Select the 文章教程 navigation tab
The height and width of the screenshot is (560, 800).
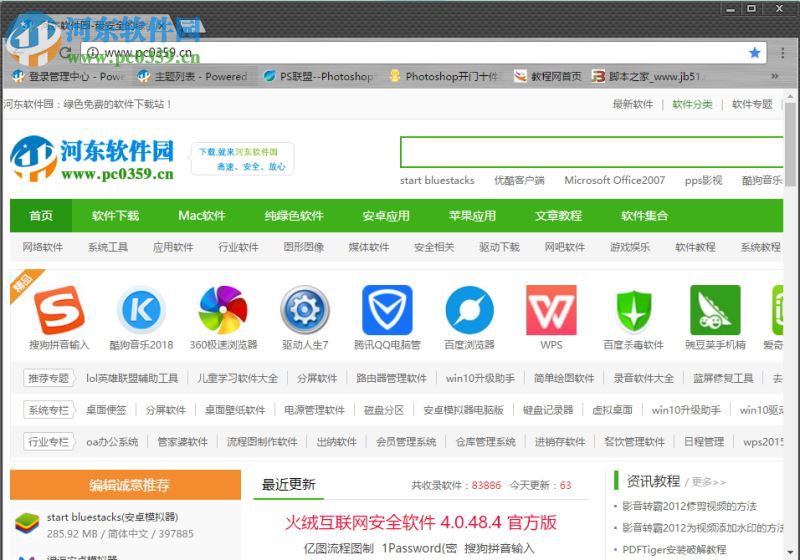[558, 216]
